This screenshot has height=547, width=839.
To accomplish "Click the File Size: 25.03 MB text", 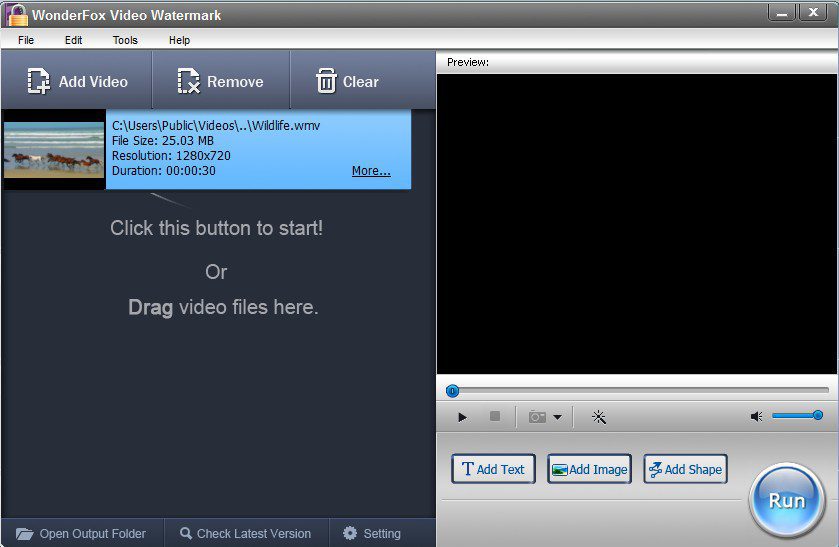I will click(x=163, y=141).
